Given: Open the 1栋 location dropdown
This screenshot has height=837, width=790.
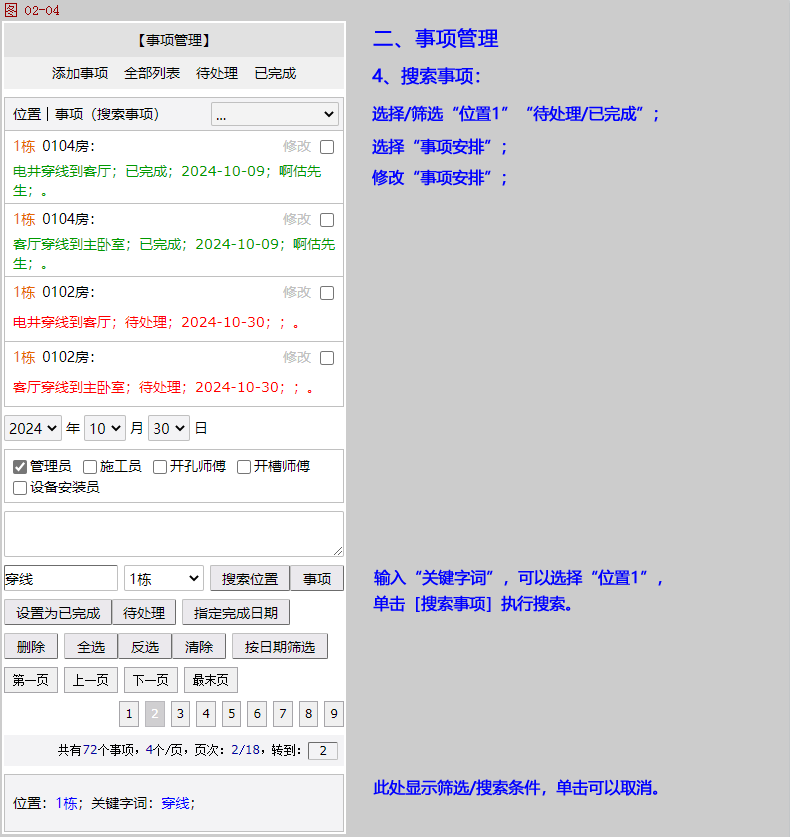Looking at the screenshot, I should coord(163,578).
